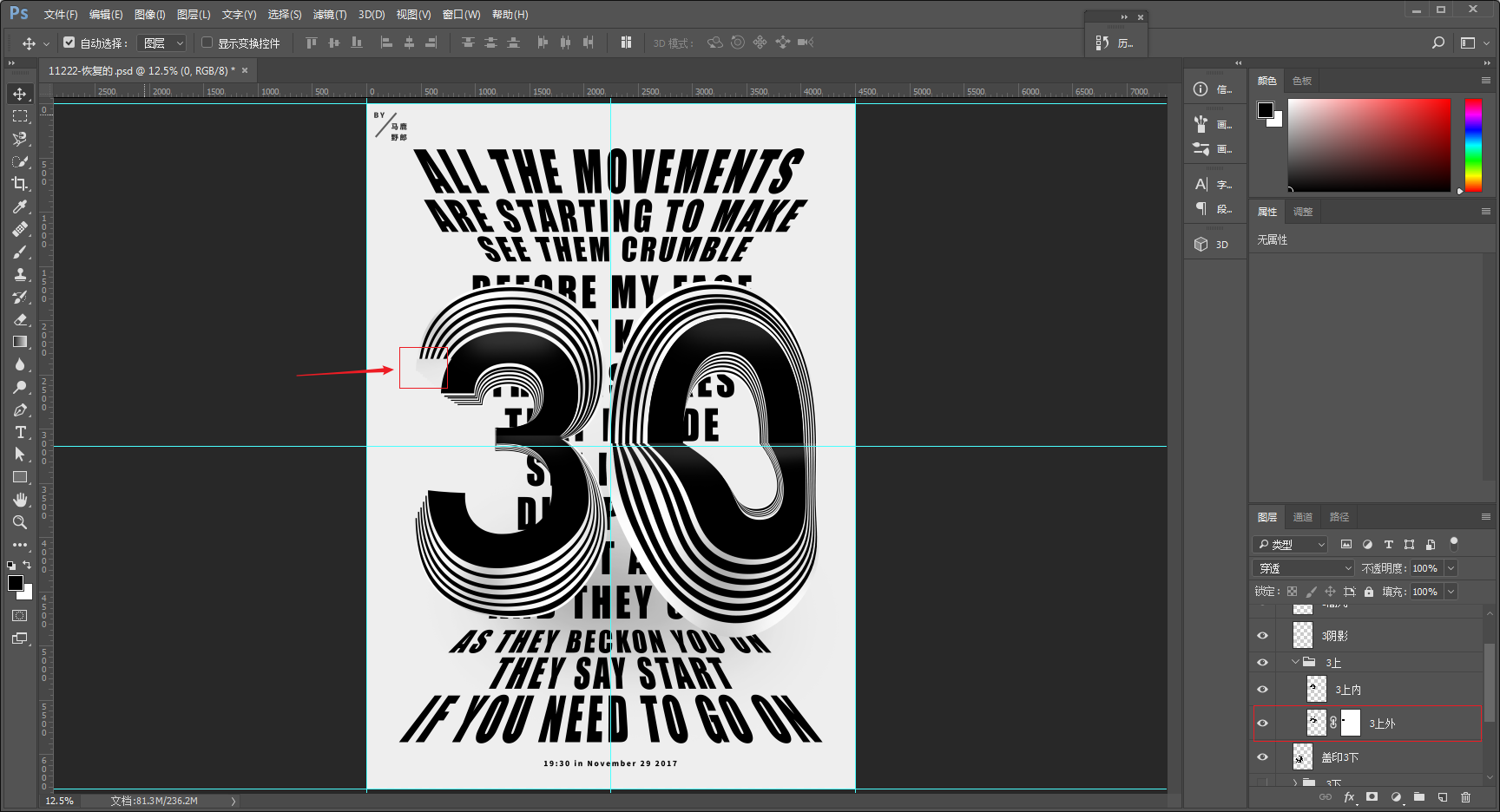The image size is (1500, 812).
Task: Hide the 3阴影 layer
Action: coord(1263,635)
